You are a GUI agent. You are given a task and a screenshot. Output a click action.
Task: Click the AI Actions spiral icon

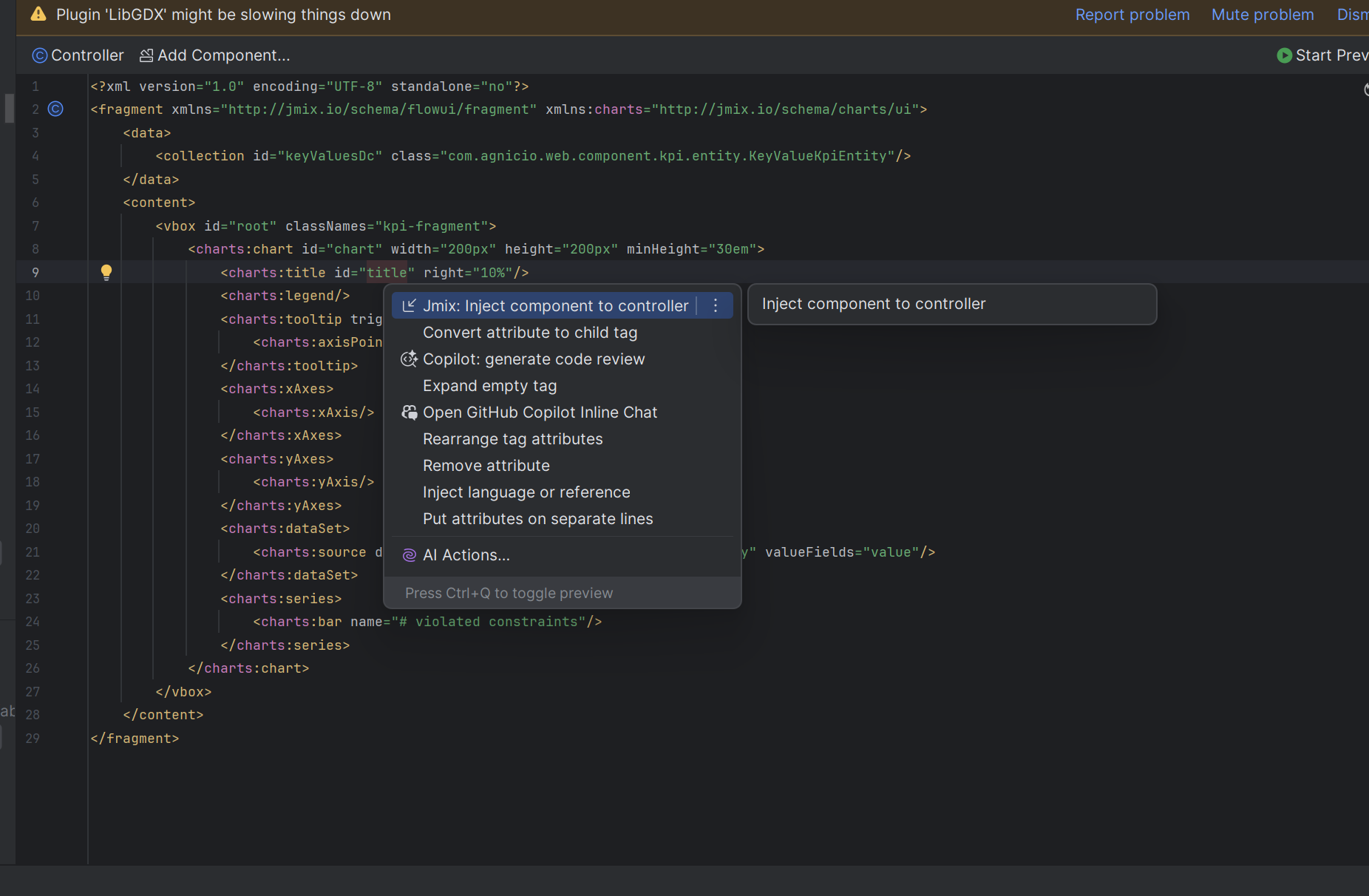(409, 555)
